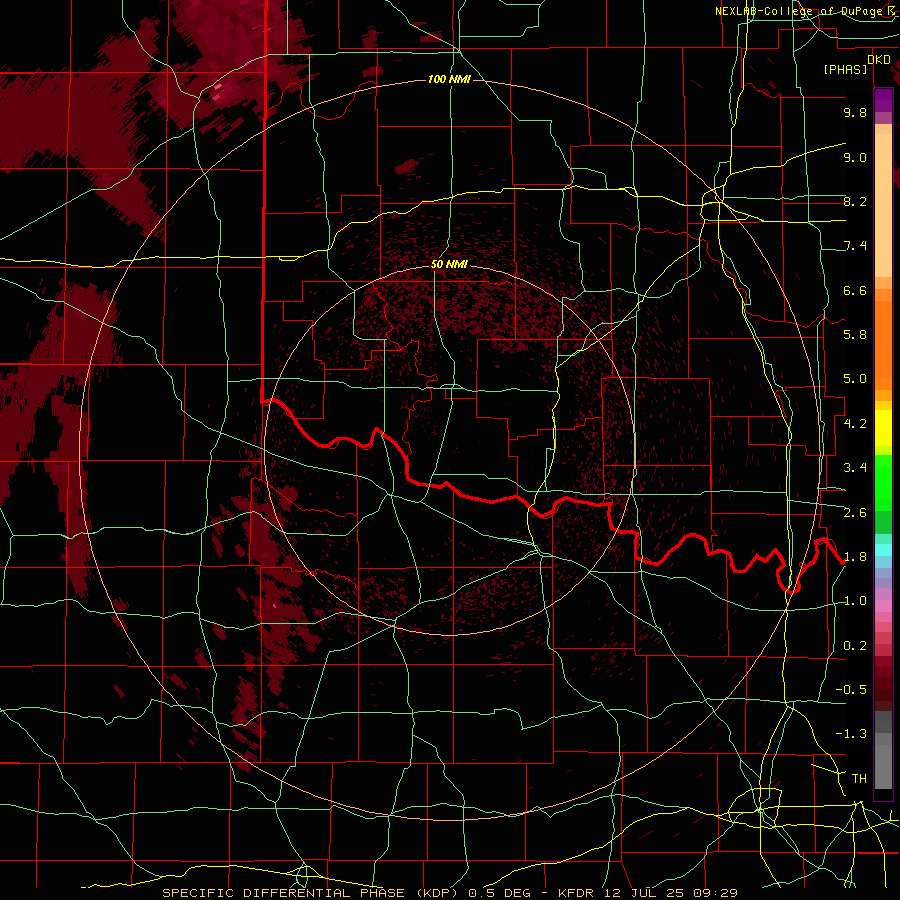Click the 6.6 value on color scale
Image resolution: width=900 pixels, height=900 pixels.
point(855,290)
